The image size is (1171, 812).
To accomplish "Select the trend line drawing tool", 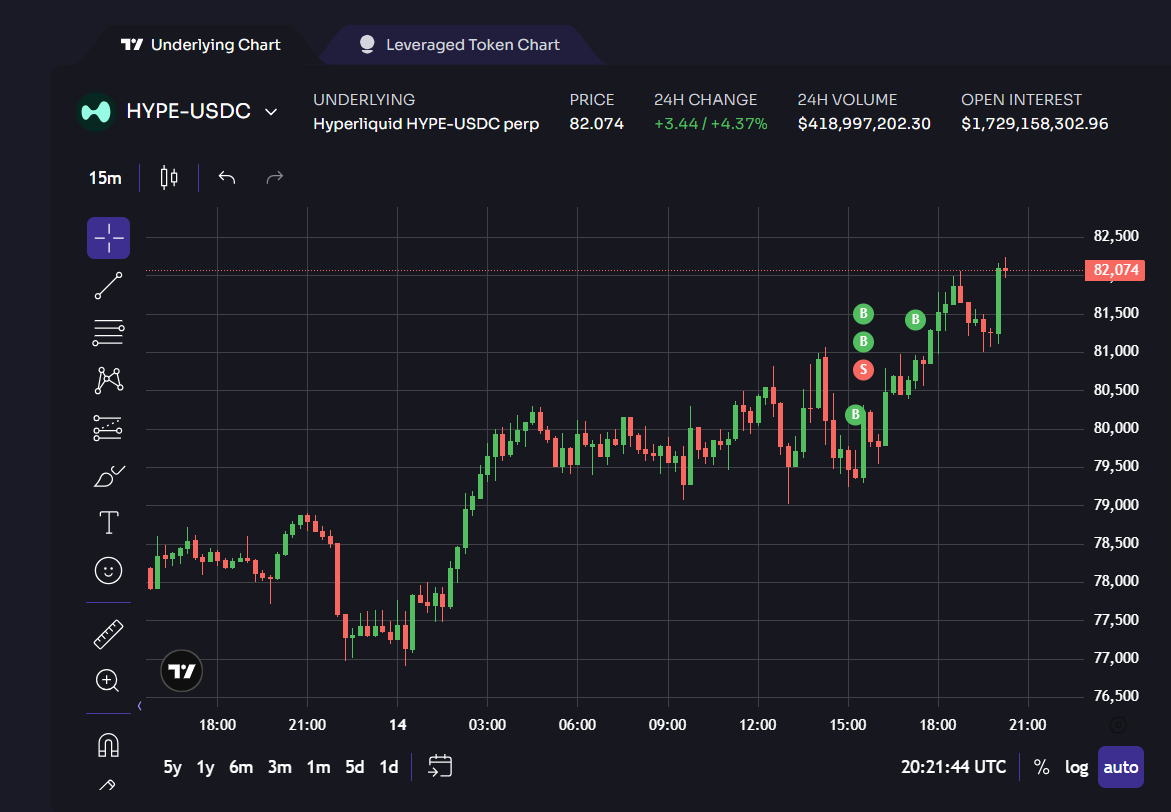I will click(108, 285).
